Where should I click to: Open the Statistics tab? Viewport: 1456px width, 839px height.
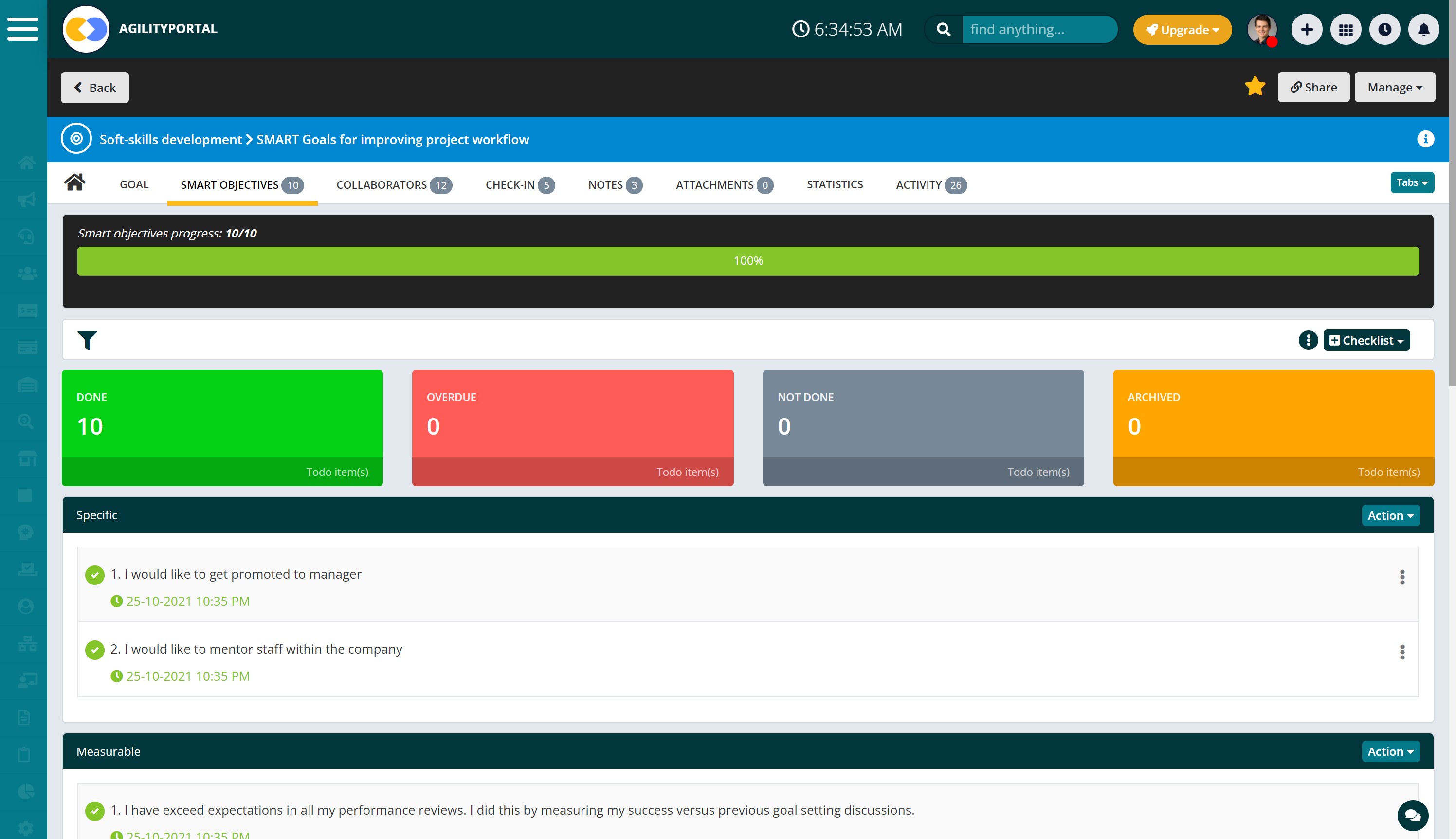click(x=834, y=184)
